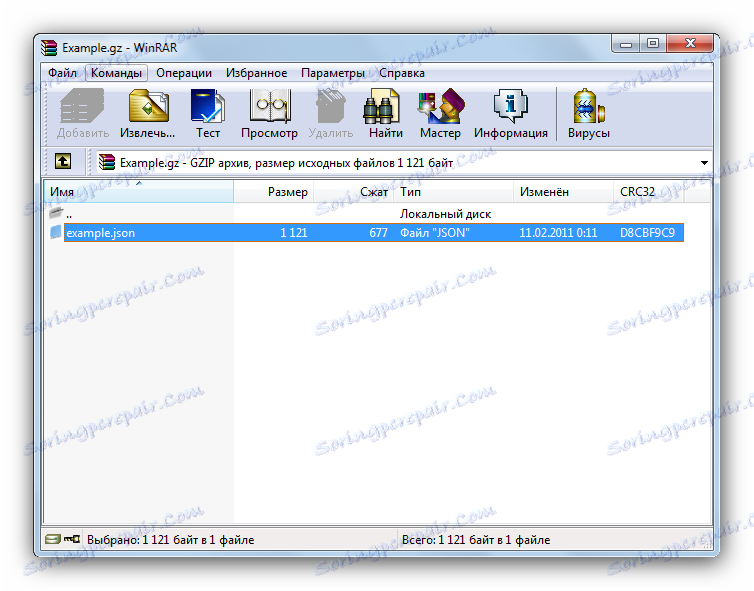Click the 677 packed size cell
The height and width of the screenshot is (591, 754).
point(378,233)
